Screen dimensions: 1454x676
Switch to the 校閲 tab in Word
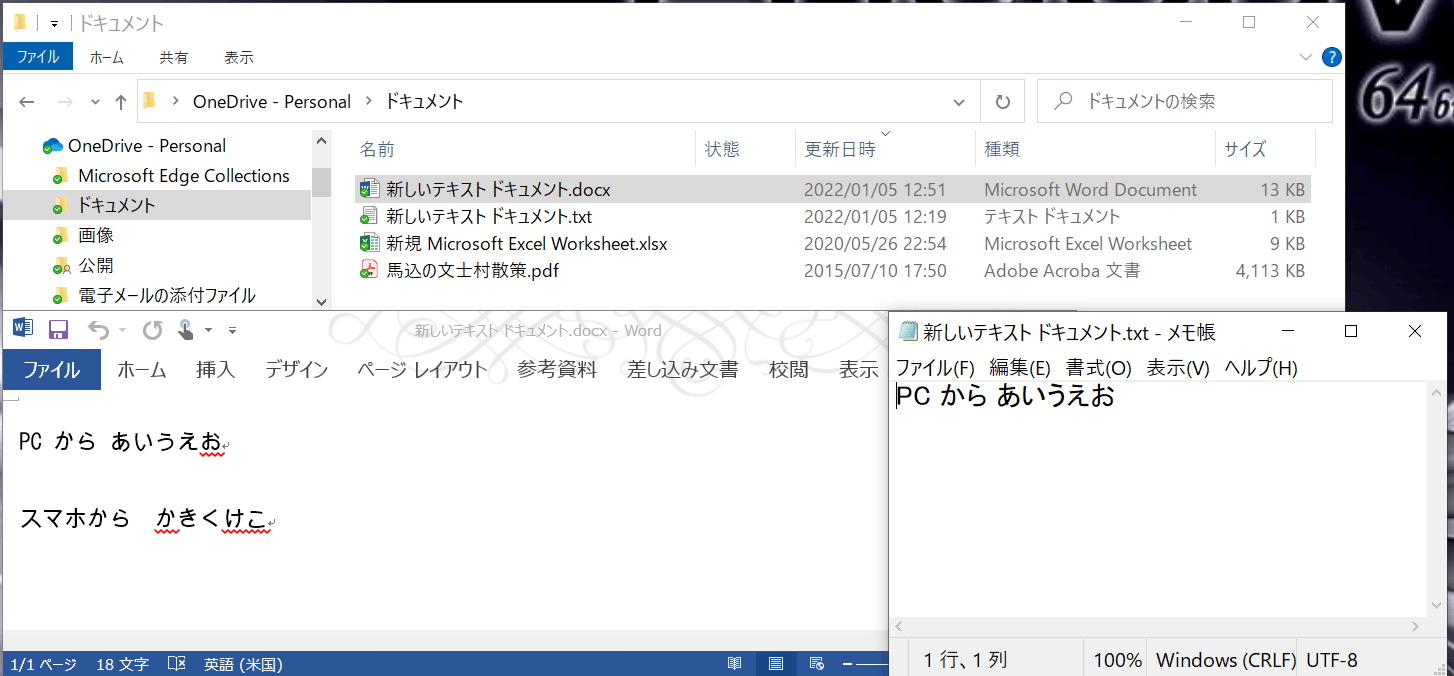(788, 369)
